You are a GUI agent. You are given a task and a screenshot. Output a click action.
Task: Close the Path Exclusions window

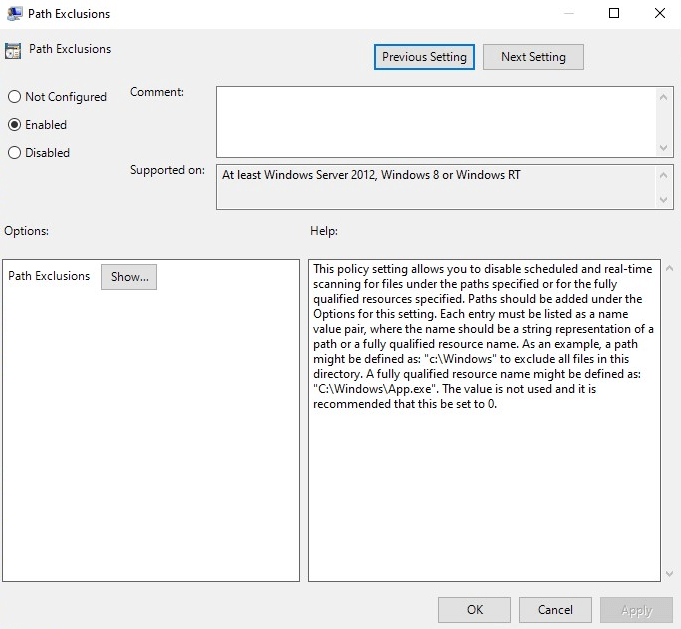tap(660, 13)
